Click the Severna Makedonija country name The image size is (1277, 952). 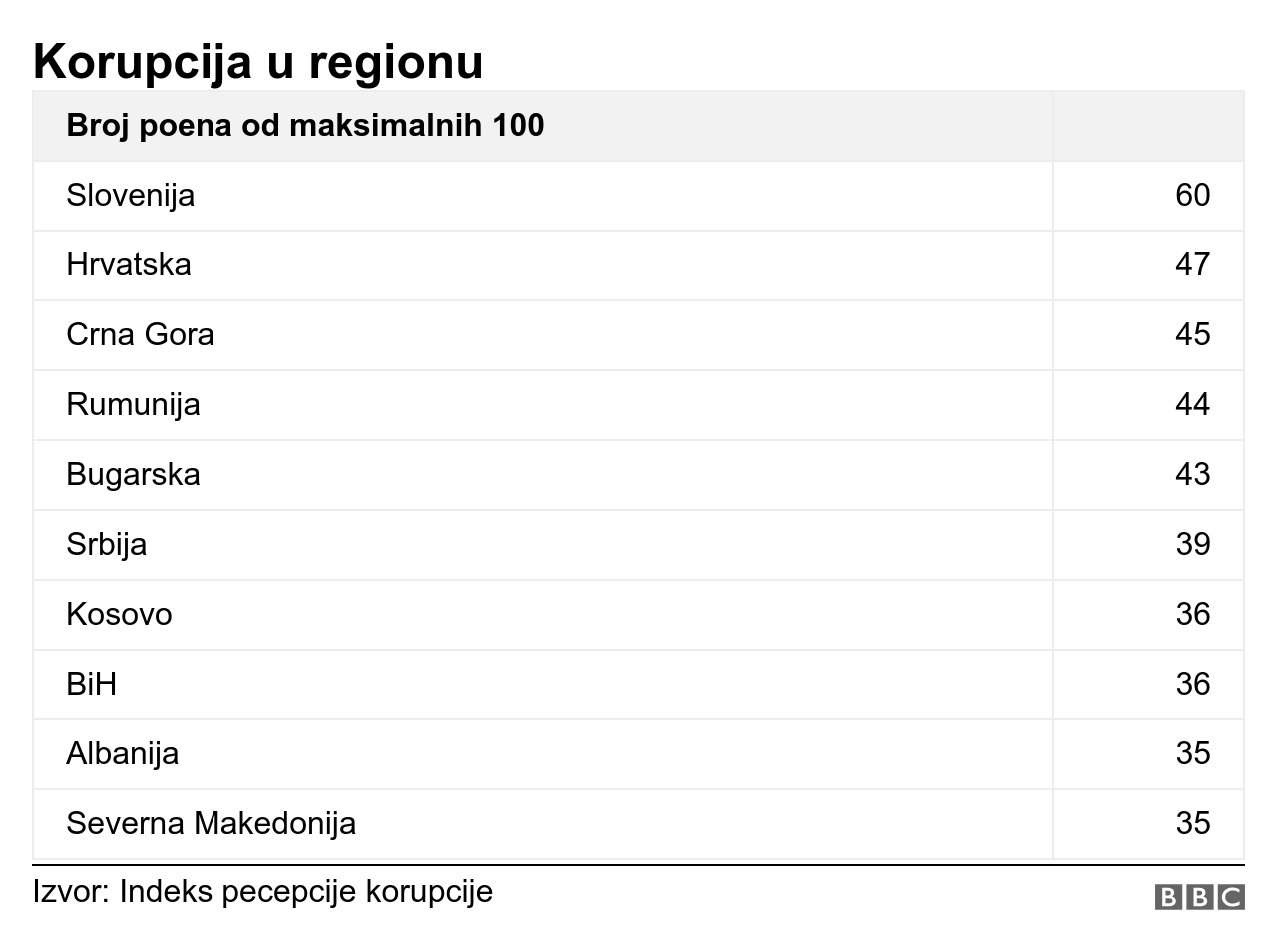pos(211,823)
